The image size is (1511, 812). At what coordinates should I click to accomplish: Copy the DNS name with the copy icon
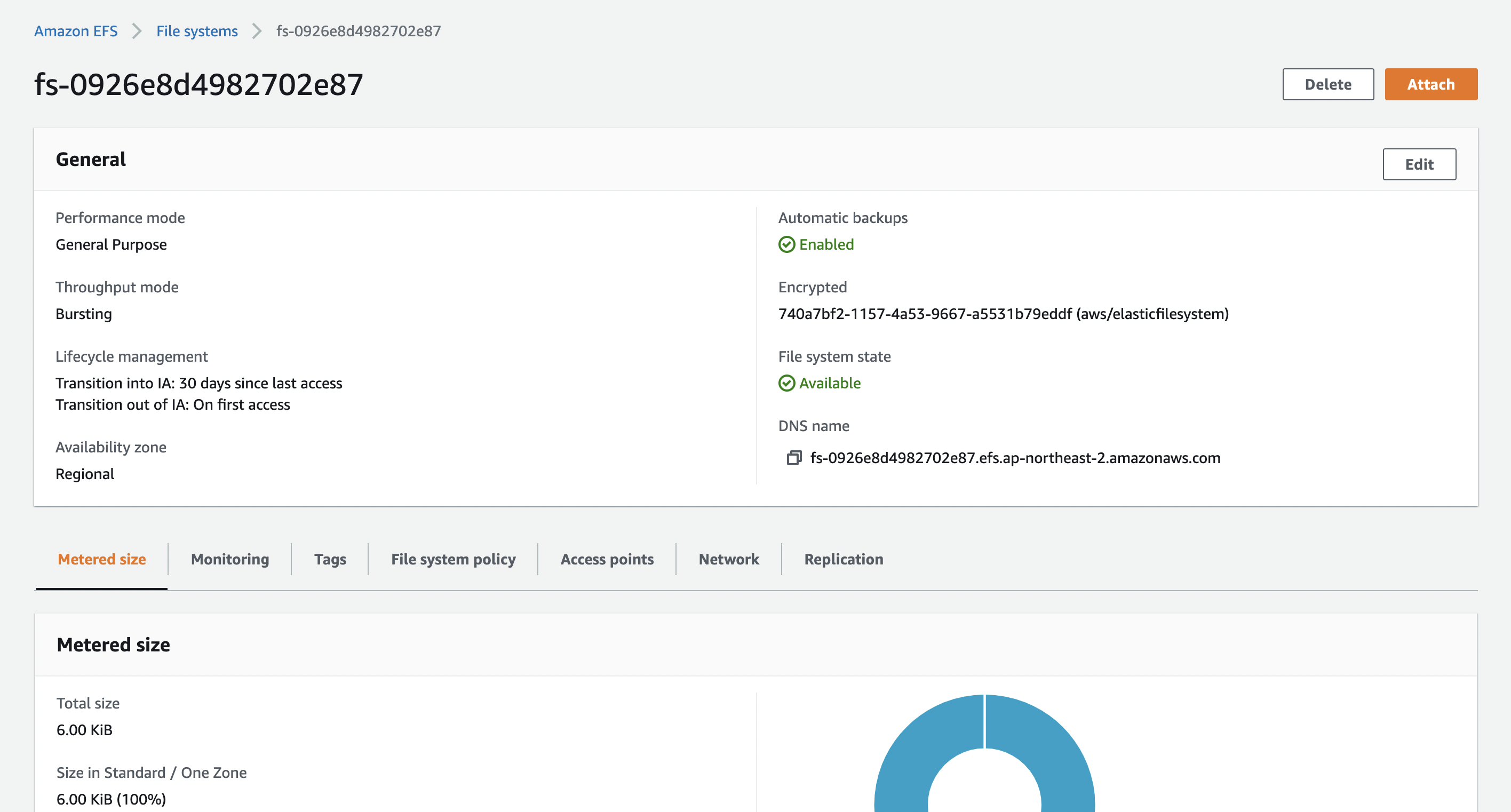click(793, 458)
